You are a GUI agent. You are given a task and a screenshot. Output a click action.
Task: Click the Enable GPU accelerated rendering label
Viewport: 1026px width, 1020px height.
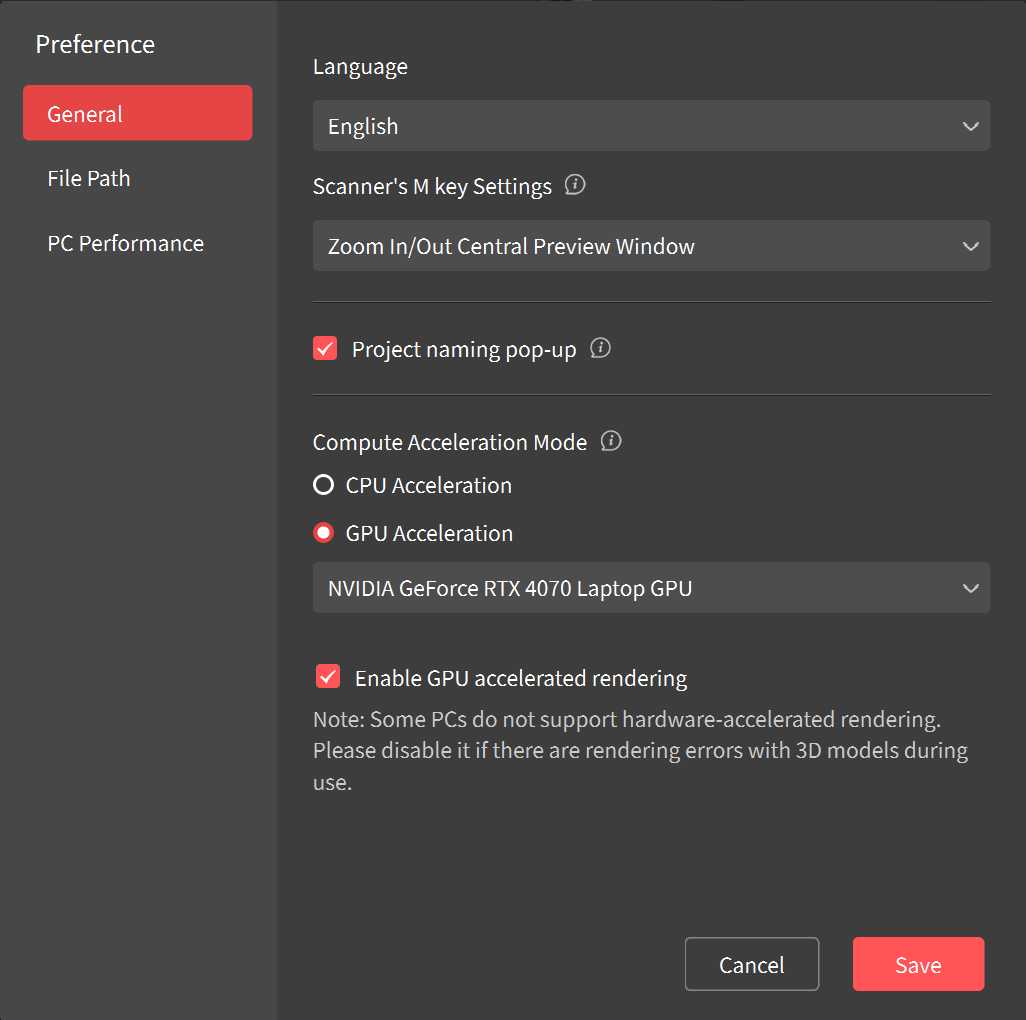coord(521,678)
